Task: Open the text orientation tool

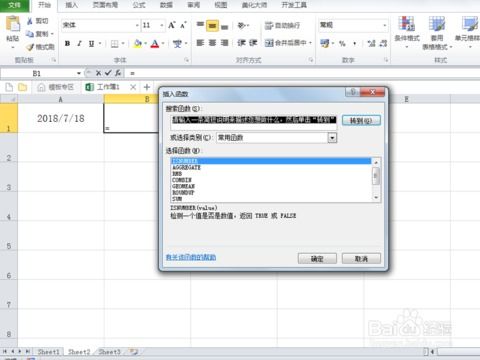Action: 242,25
